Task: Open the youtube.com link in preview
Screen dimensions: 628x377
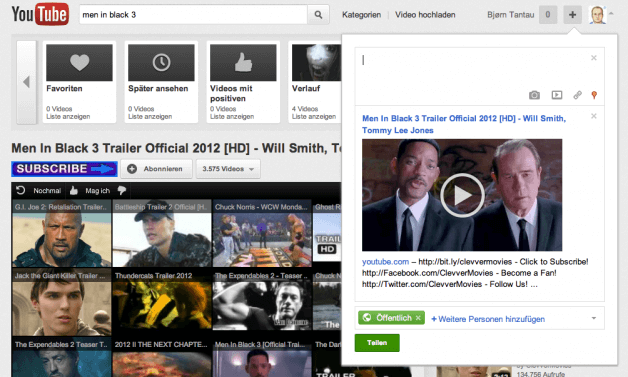Action: click(x=385, y=262)
